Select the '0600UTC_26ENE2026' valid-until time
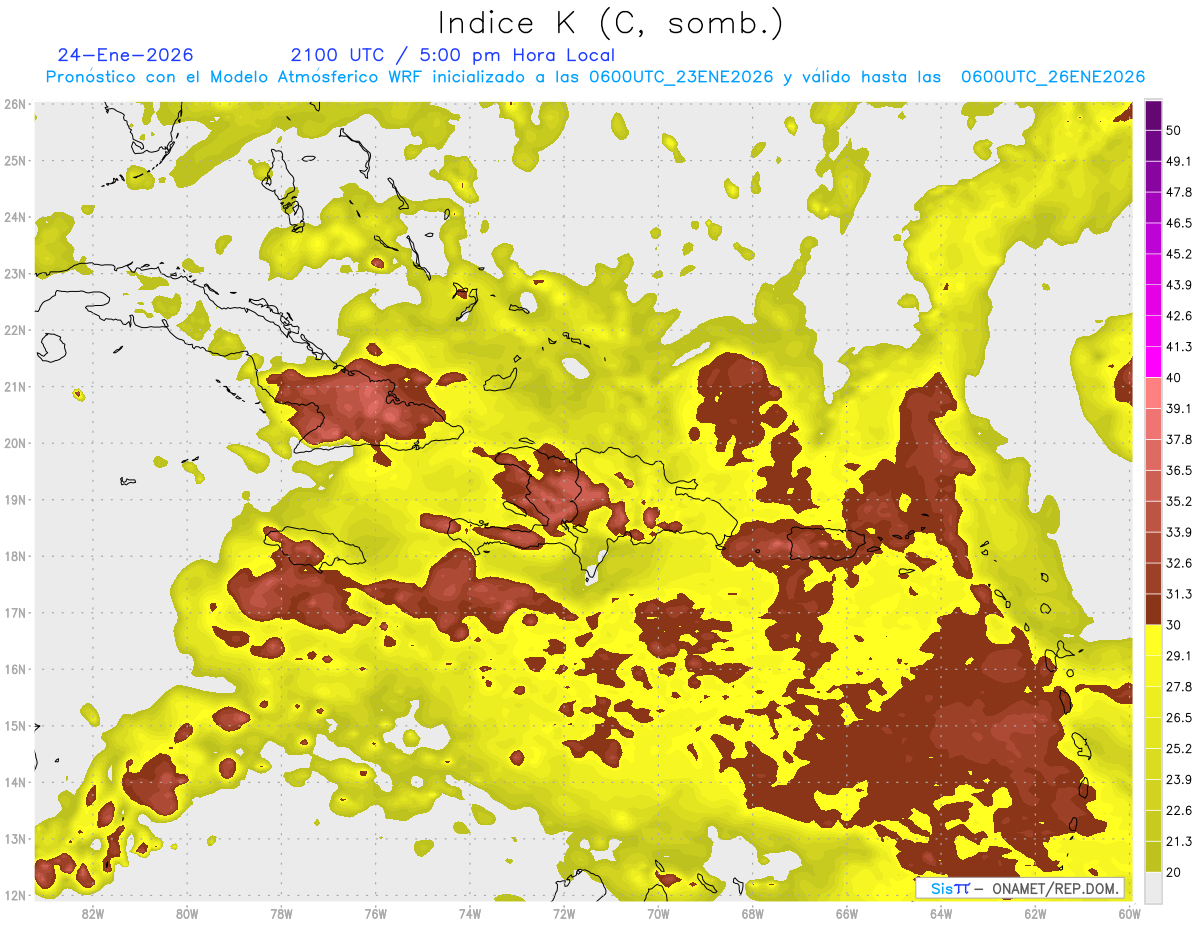This screenshot has width=1200, height=927. 1053,77
